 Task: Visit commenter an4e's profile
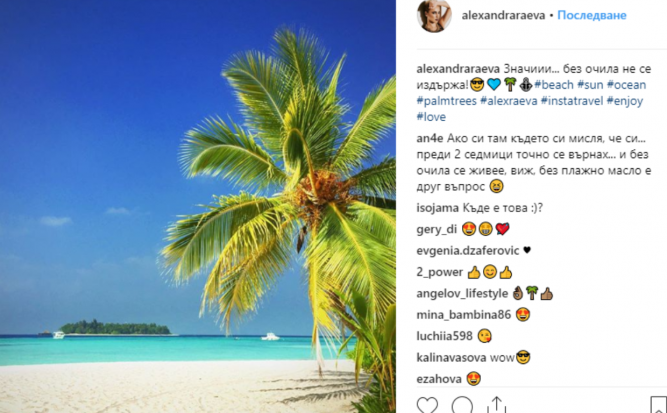[430, 139]
